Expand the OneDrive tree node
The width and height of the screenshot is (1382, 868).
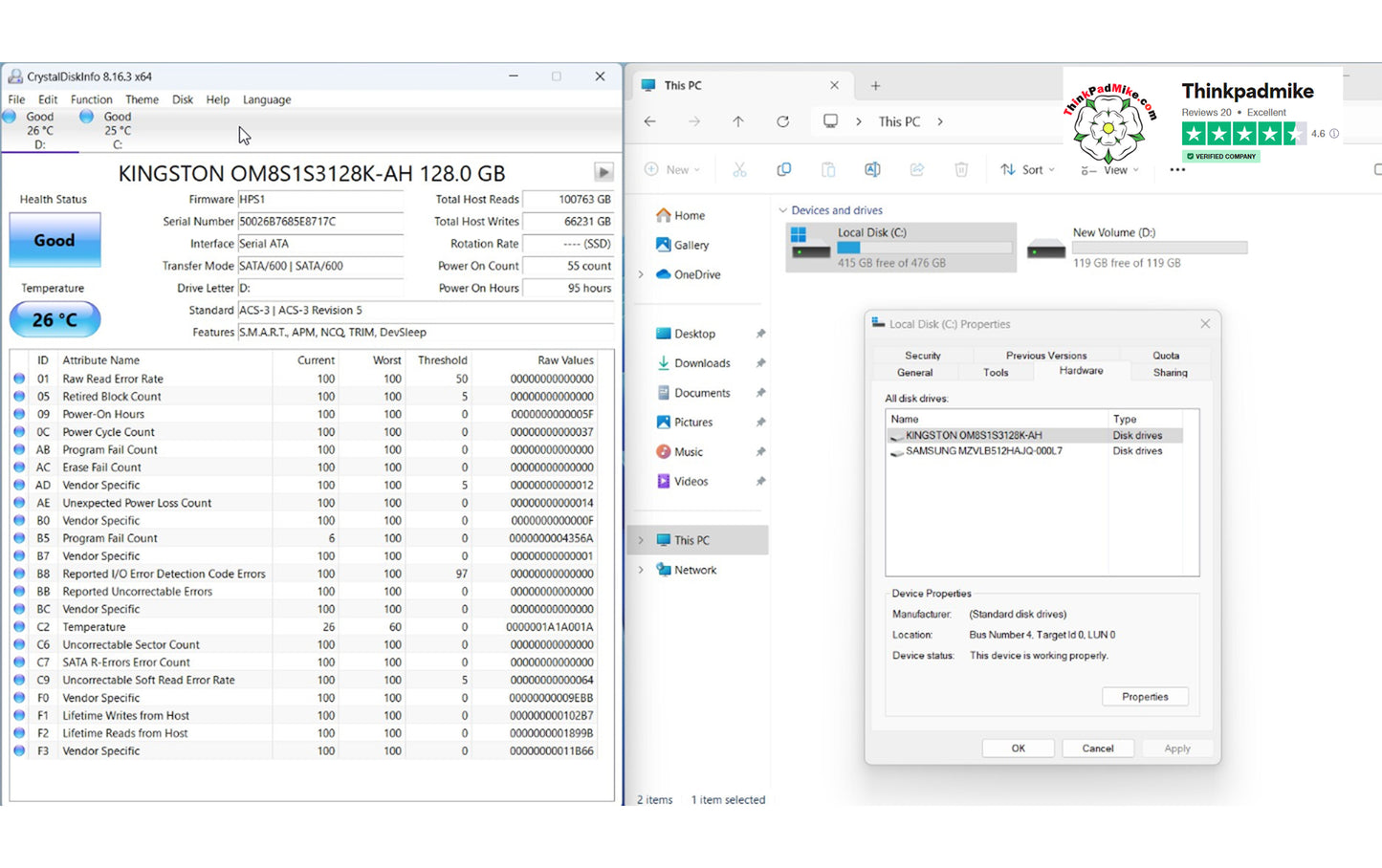pyautogui.click(x=641, y=274)
